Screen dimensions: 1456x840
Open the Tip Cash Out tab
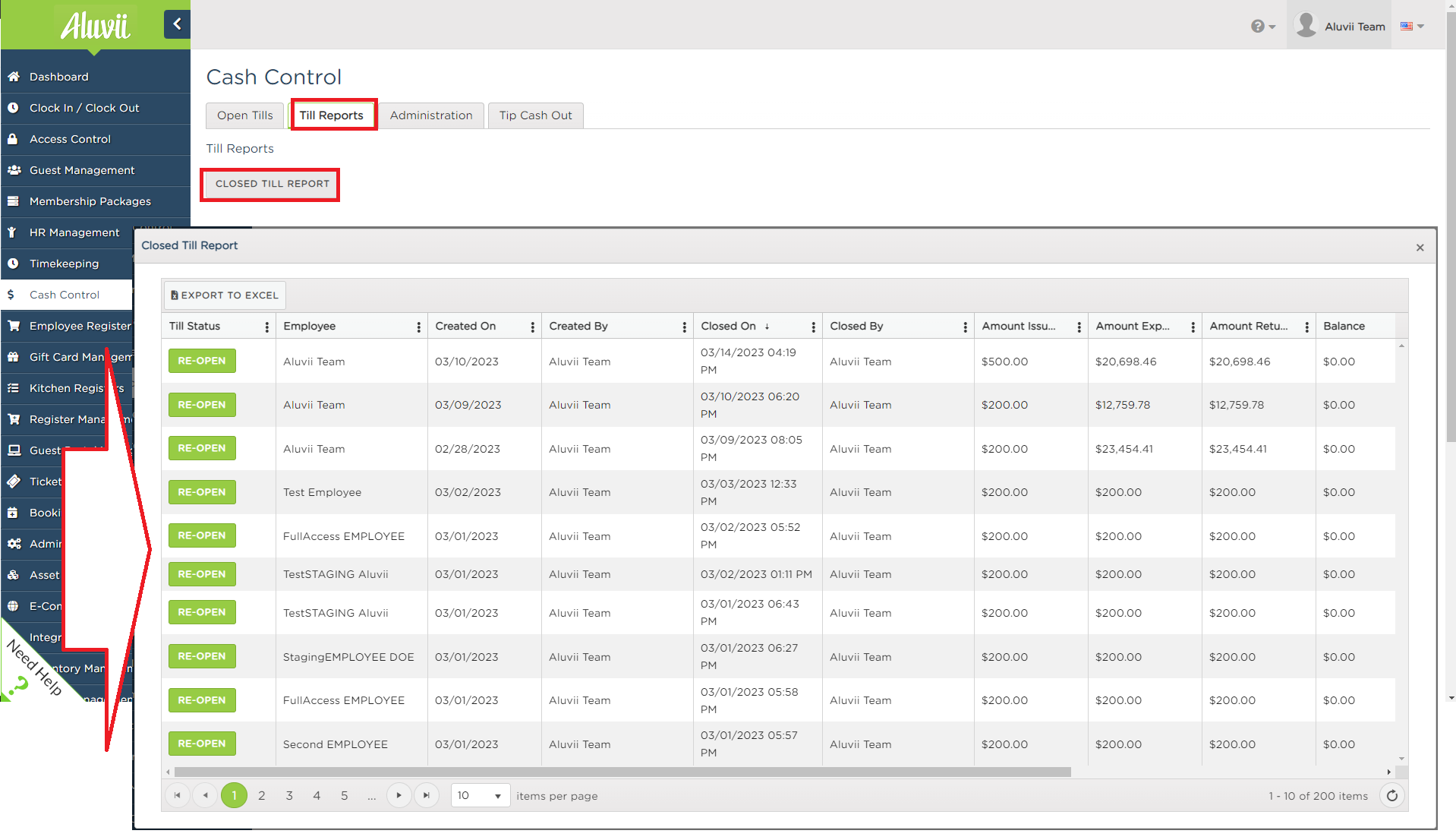coord(535,115)
